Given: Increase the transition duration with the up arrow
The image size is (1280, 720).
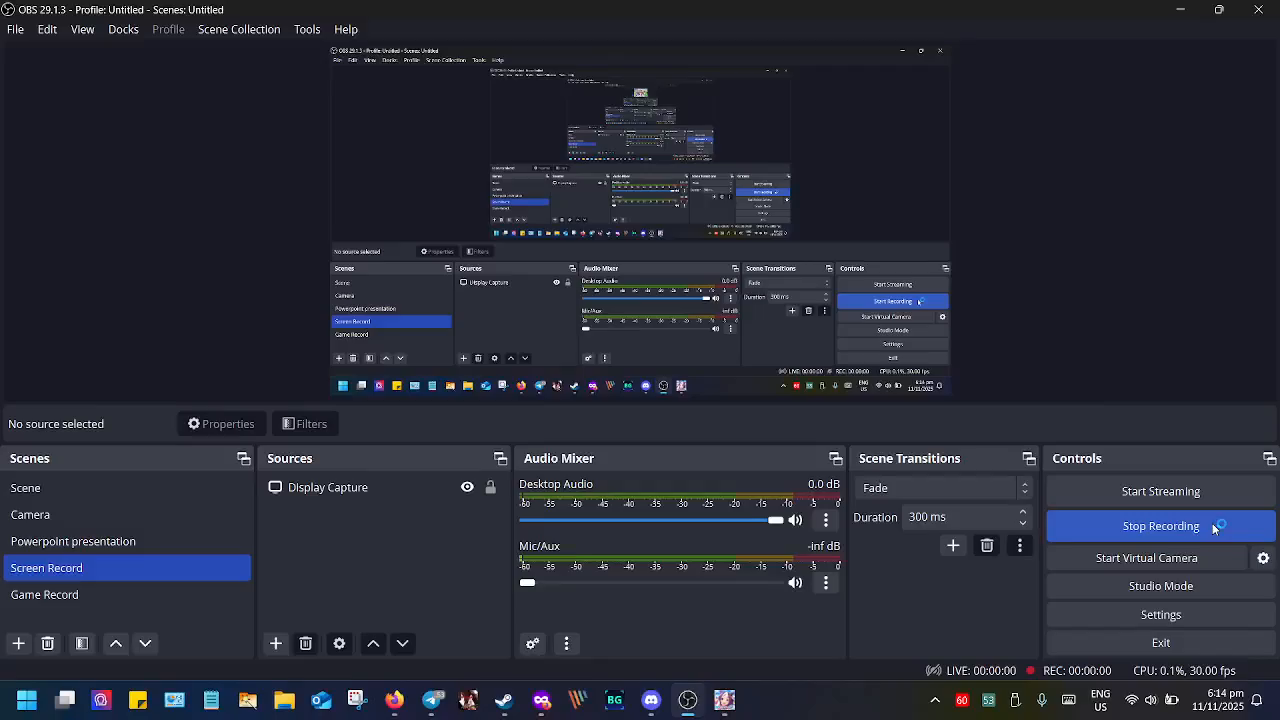Looking at the screenshot, I should (x=1023, y=512).
